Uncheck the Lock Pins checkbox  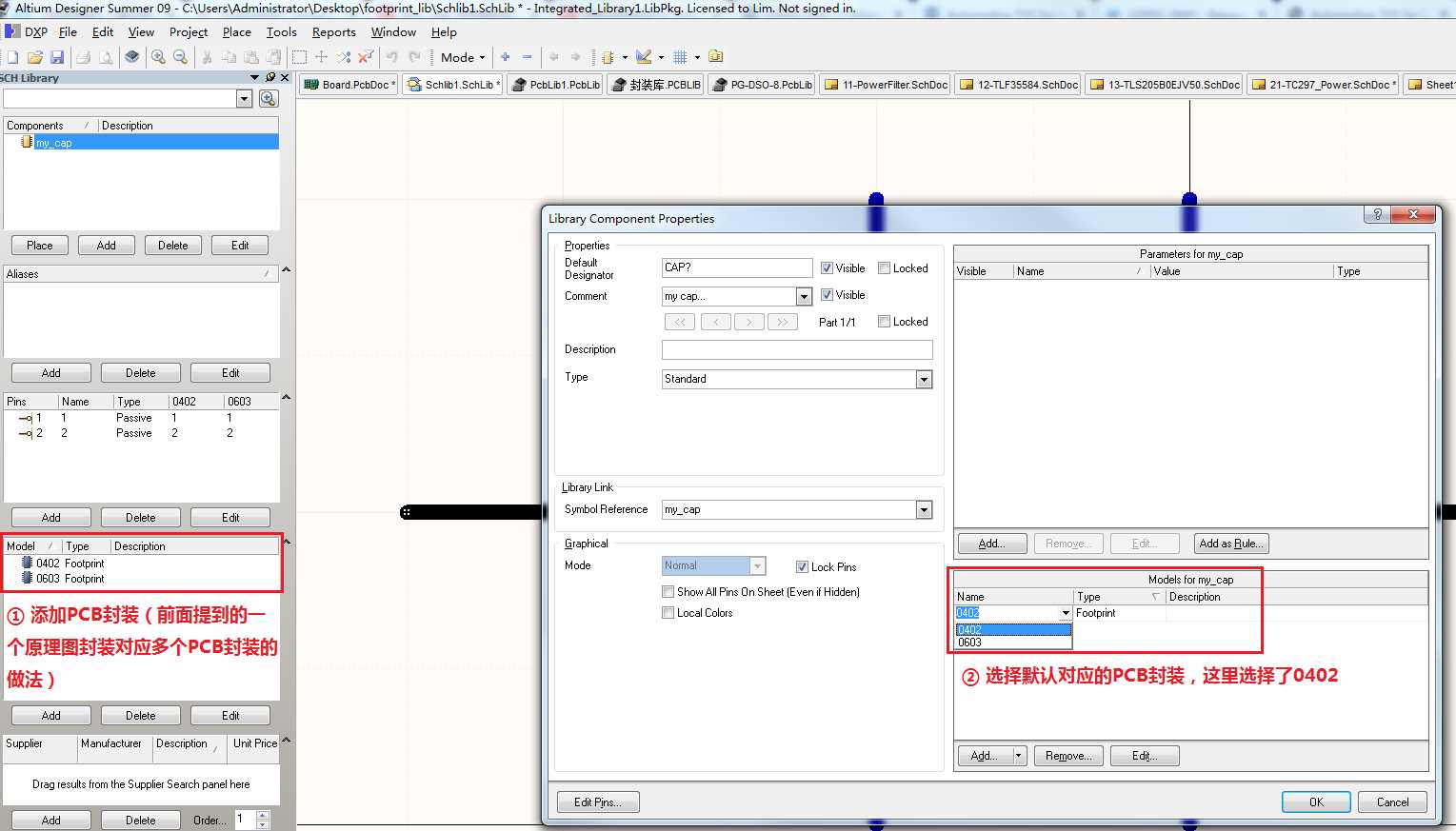(x=802, y=567)
